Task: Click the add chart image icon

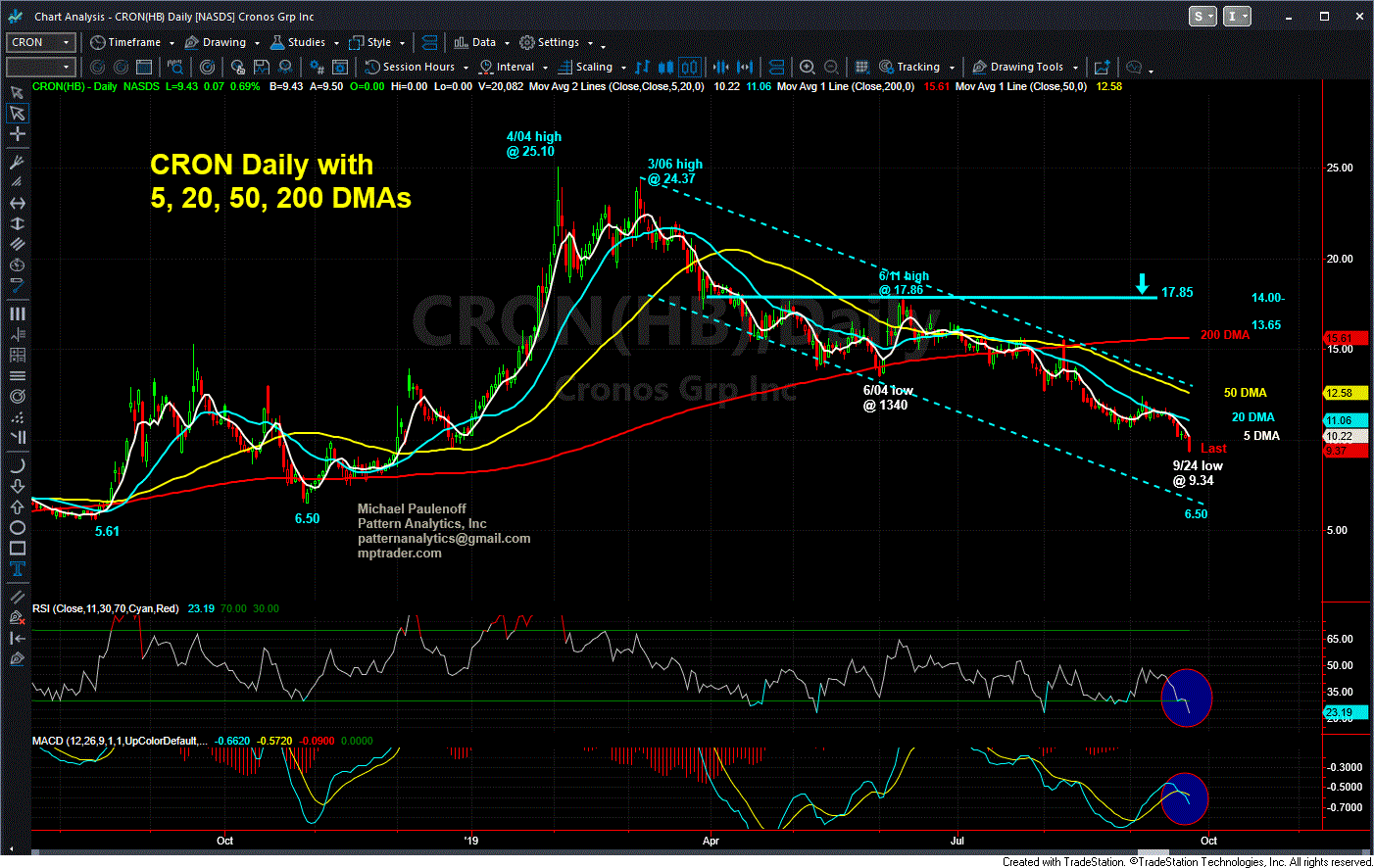Action: 1102,67
